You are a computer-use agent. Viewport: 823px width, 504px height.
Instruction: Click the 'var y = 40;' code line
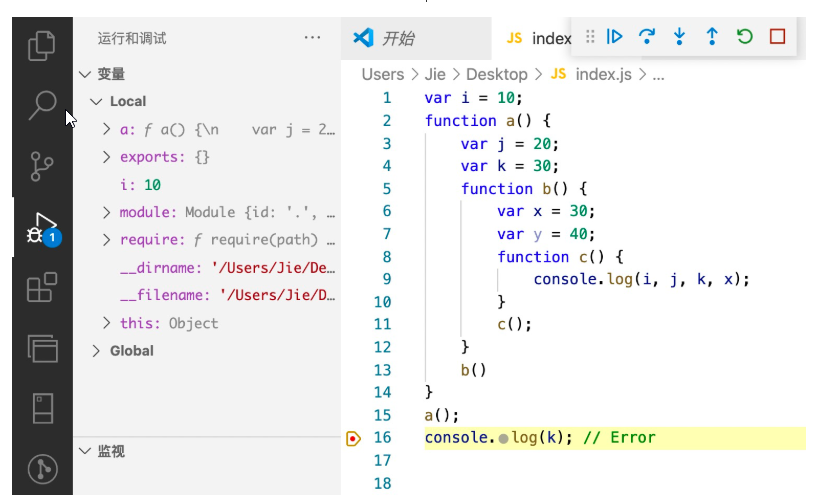point(546,234)
